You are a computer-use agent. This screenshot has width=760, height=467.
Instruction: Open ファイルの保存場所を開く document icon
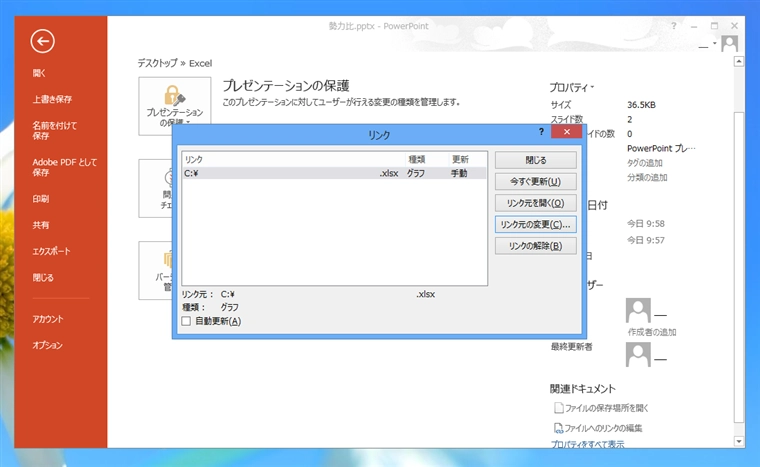[x=558, y=408]
